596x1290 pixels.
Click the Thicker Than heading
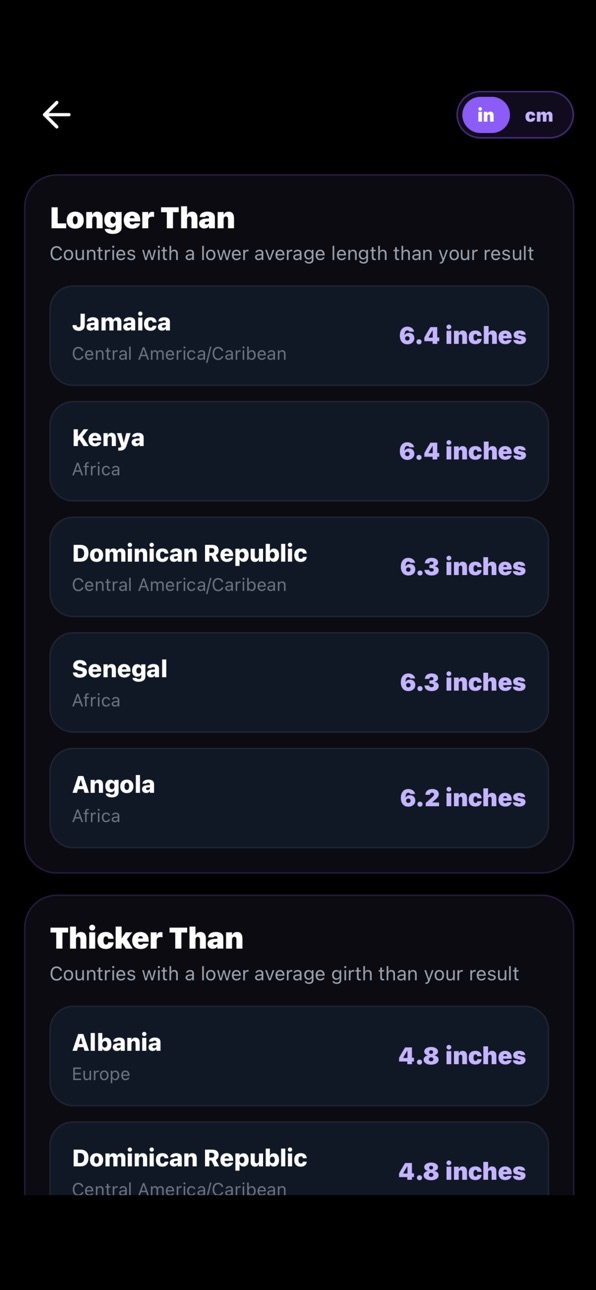click(147, 938)
